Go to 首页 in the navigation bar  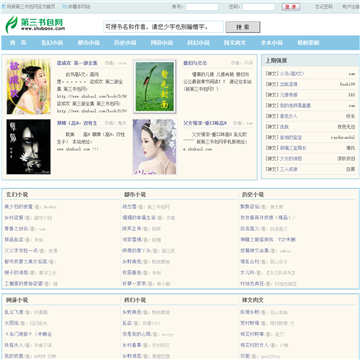(18, 43)
